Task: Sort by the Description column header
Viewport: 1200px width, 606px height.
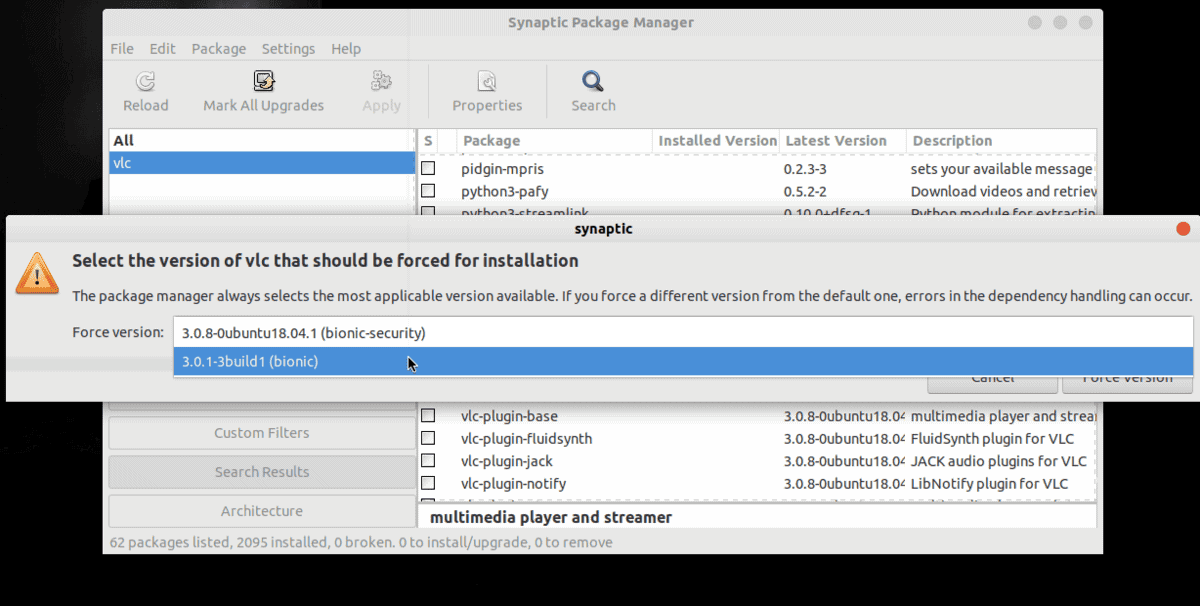Action: 1001,141
